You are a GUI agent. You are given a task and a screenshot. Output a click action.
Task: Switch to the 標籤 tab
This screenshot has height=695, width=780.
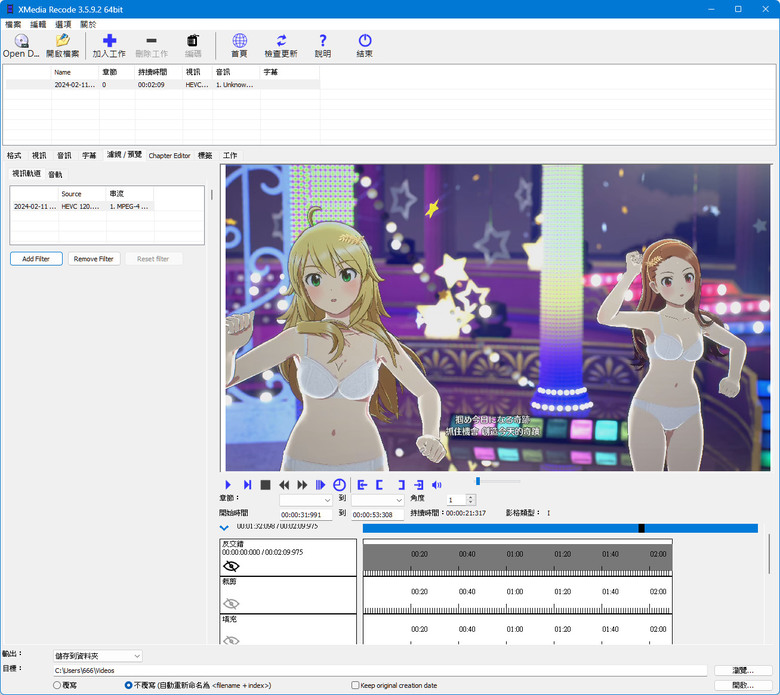205,156
